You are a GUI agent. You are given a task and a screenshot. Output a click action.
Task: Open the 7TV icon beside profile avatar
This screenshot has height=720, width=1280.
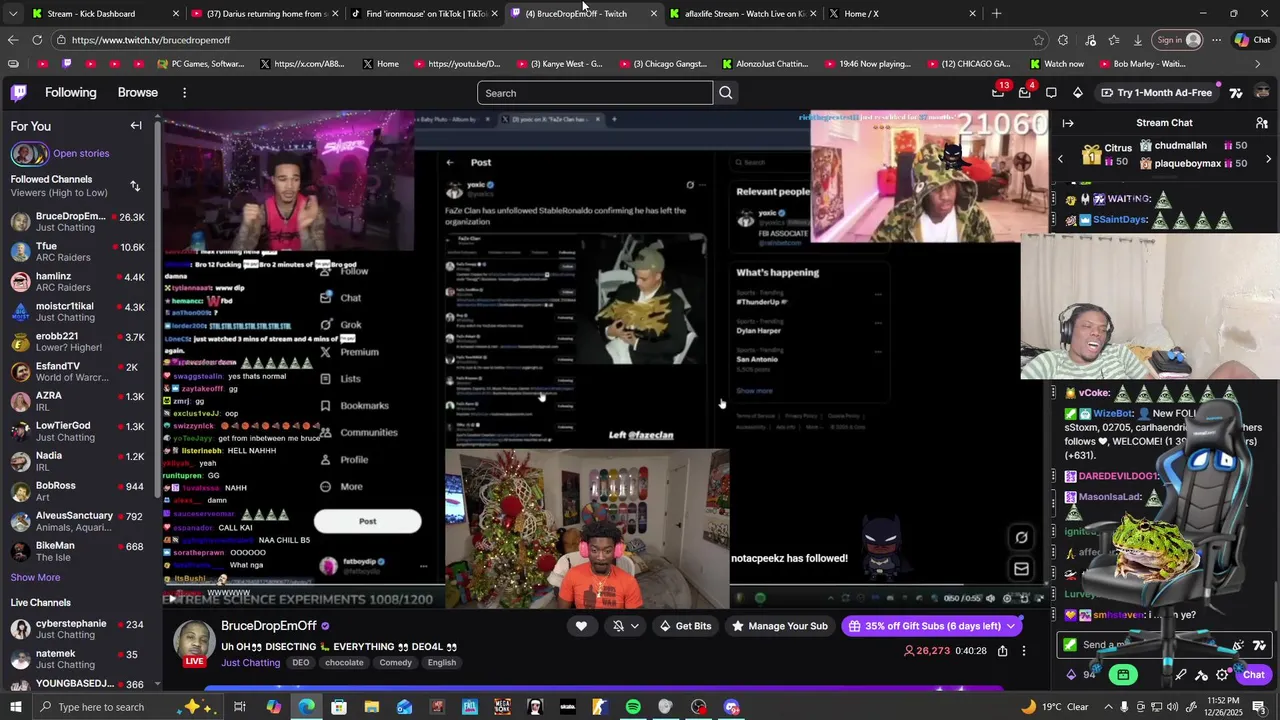(x=1236, y=93)
